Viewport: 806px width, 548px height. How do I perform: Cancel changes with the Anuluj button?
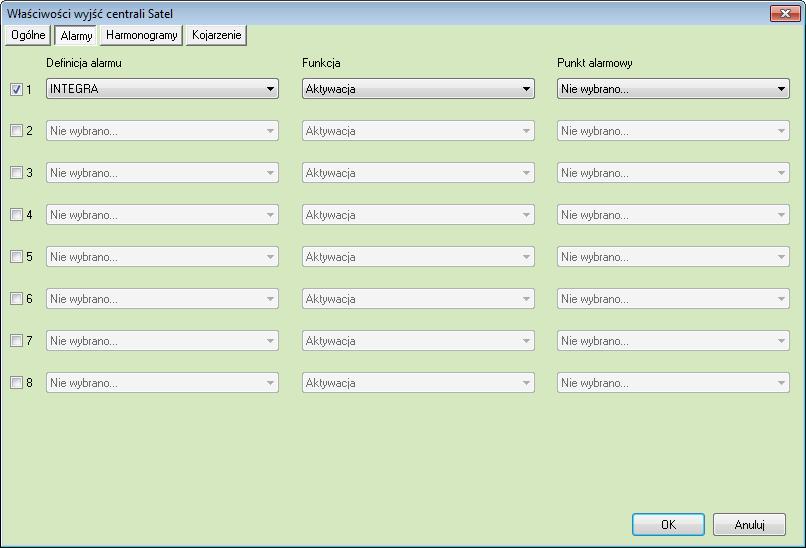749,524
